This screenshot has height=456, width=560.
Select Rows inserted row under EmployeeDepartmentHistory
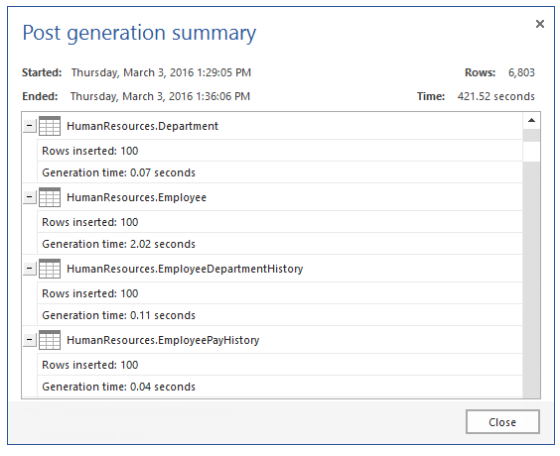tap(280, 294)
